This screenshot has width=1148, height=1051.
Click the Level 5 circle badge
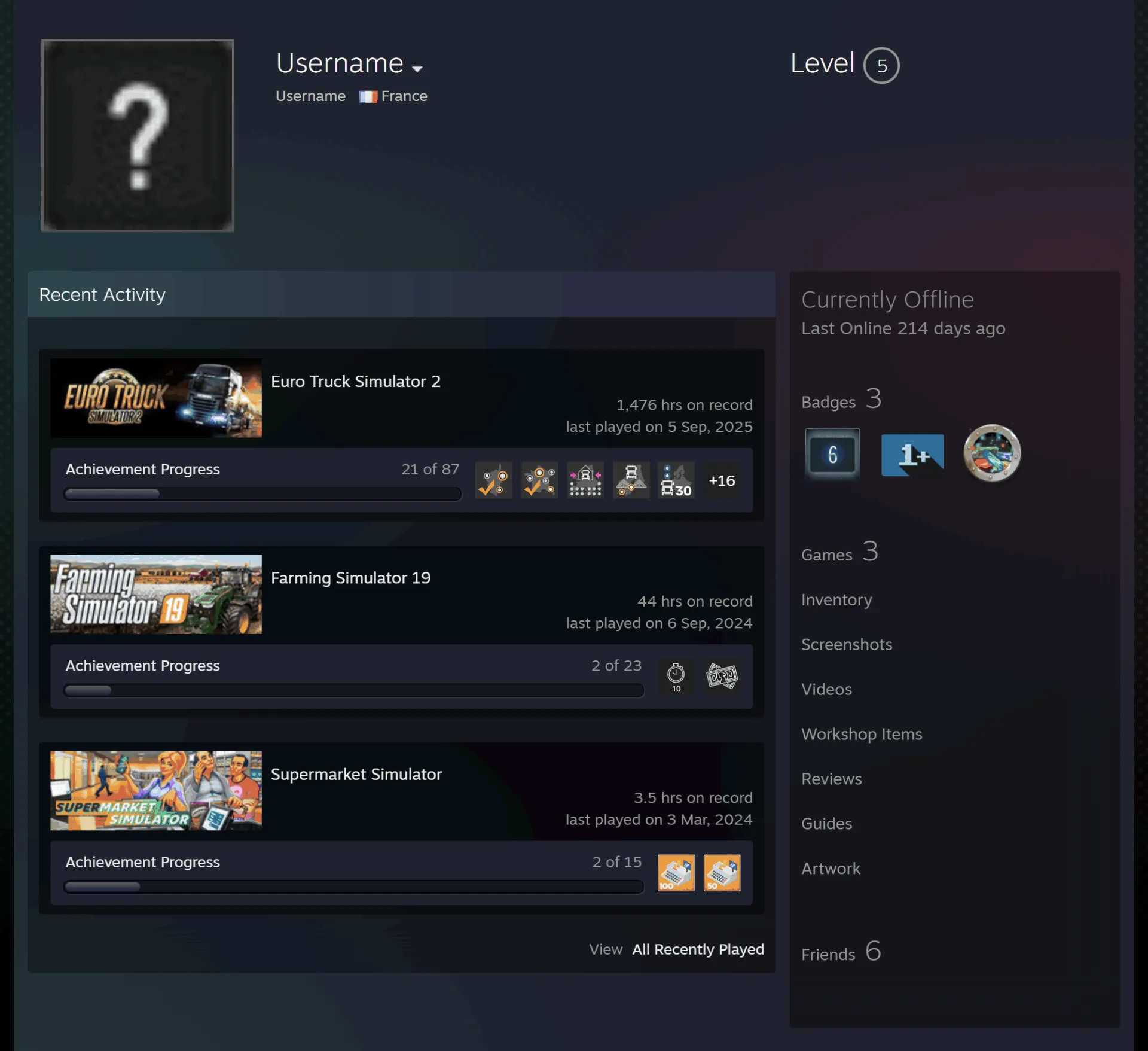coord(881,65)
